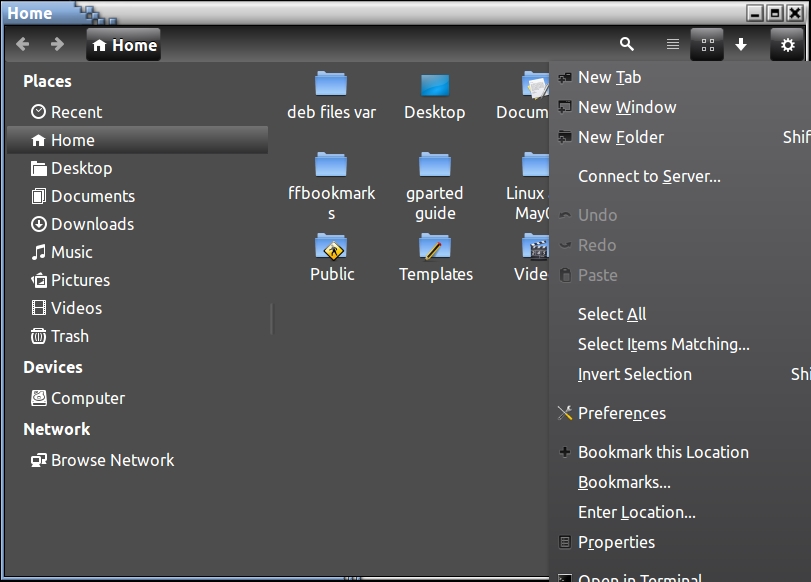Choose New Tab from the menu
This screenshot has width=811, height=582.
coord(609,77)
